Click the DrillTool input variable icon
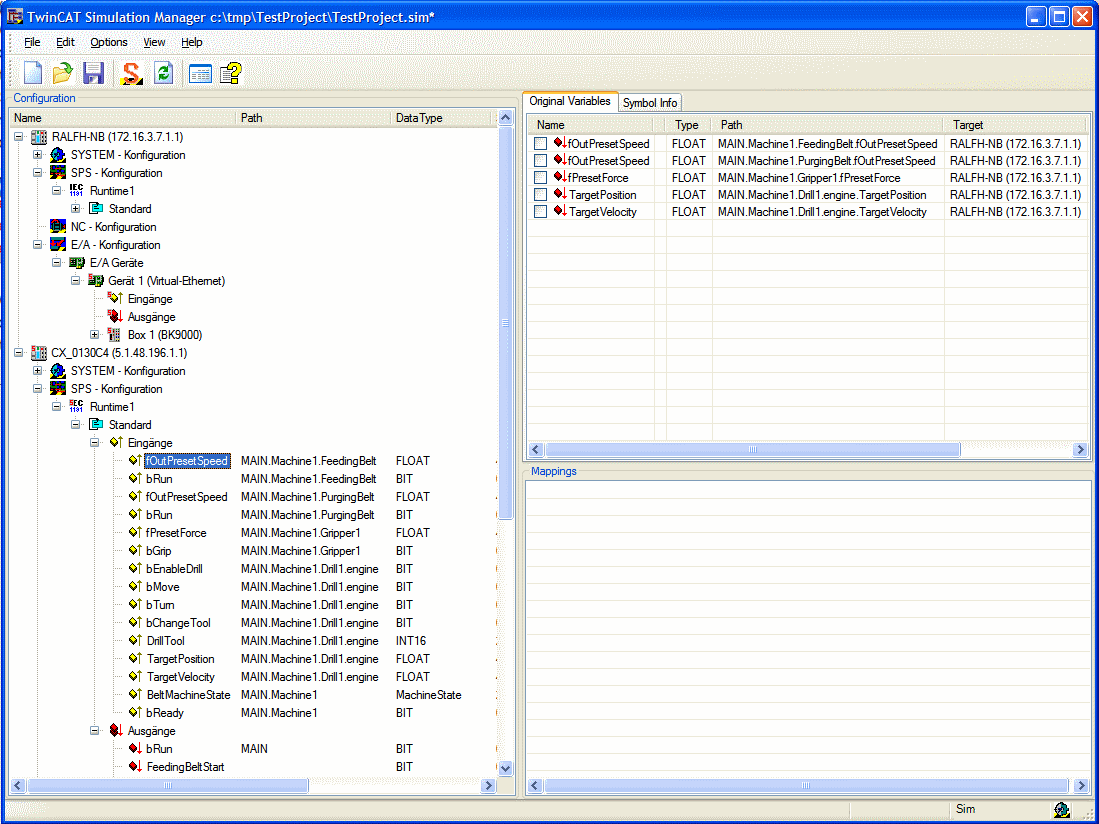The width and height of the screenshot is (1099, 824). coord(135,640)
